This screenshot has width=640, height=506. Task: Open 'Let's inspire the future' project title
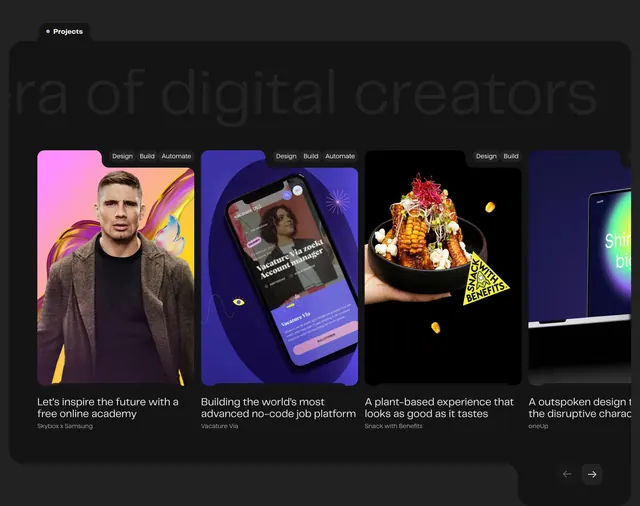(x=108, y=408)
